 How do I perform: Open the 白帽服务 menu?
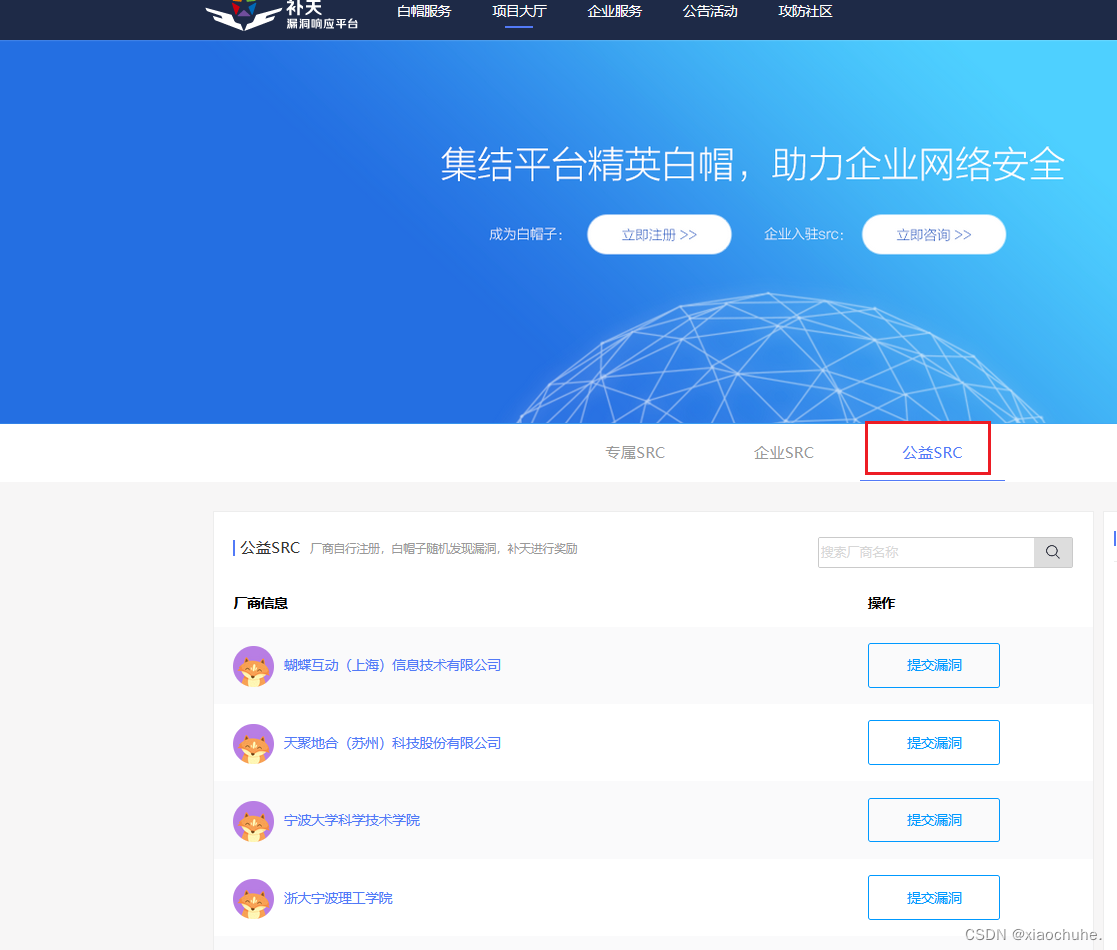tap(424, 11)
